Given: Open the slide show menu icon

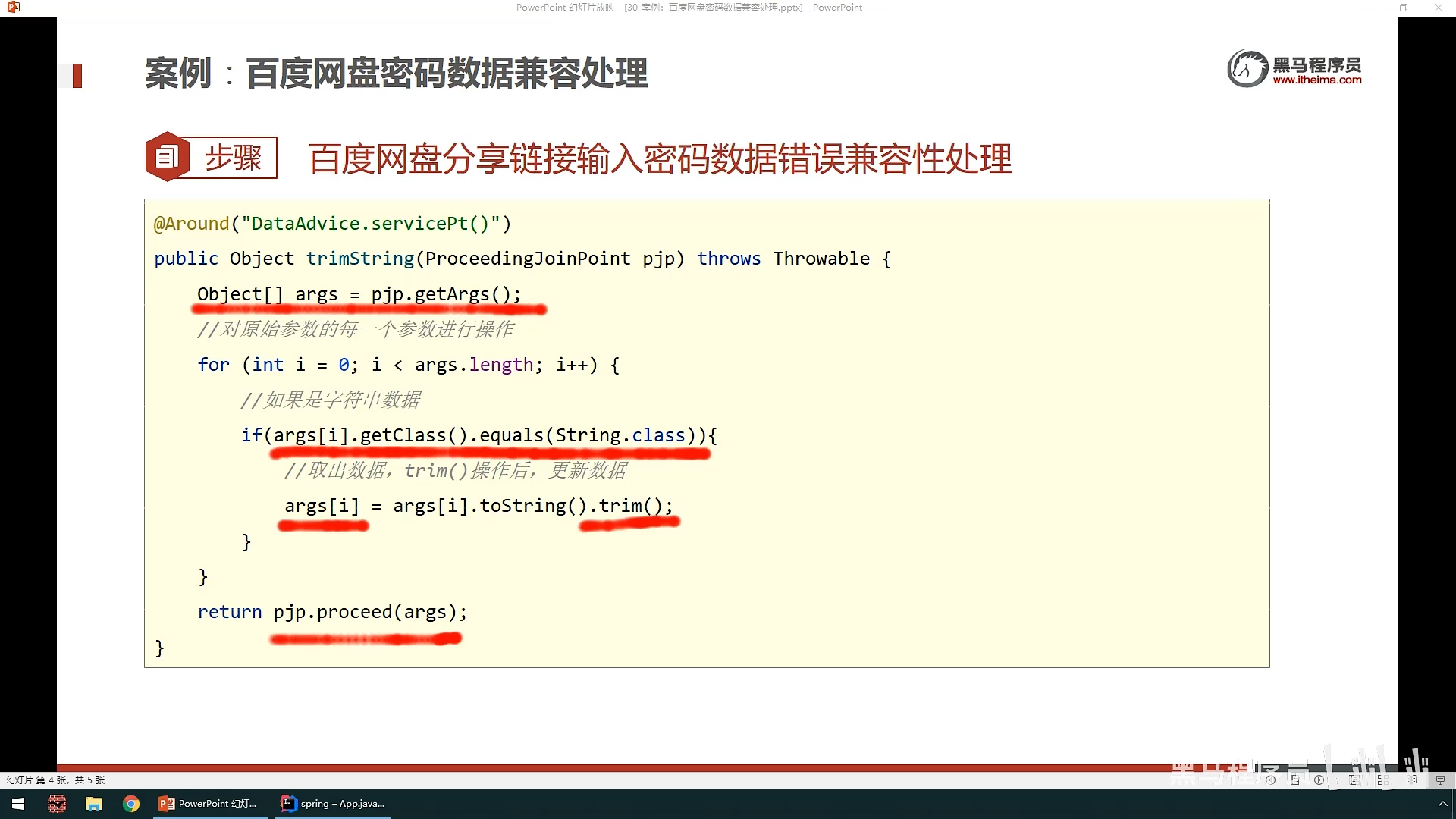Looking at the screenshot, I should click(1294, 780).
